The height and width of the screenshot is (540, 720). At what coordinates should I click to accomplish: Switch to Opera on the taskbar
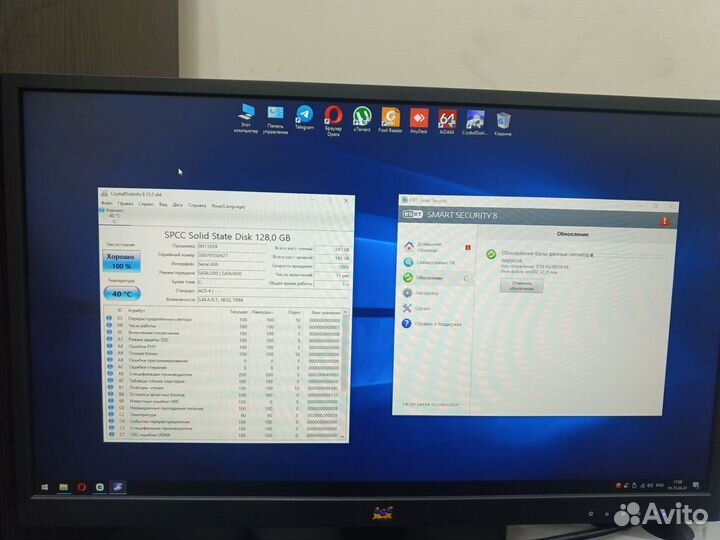[82, 487]
